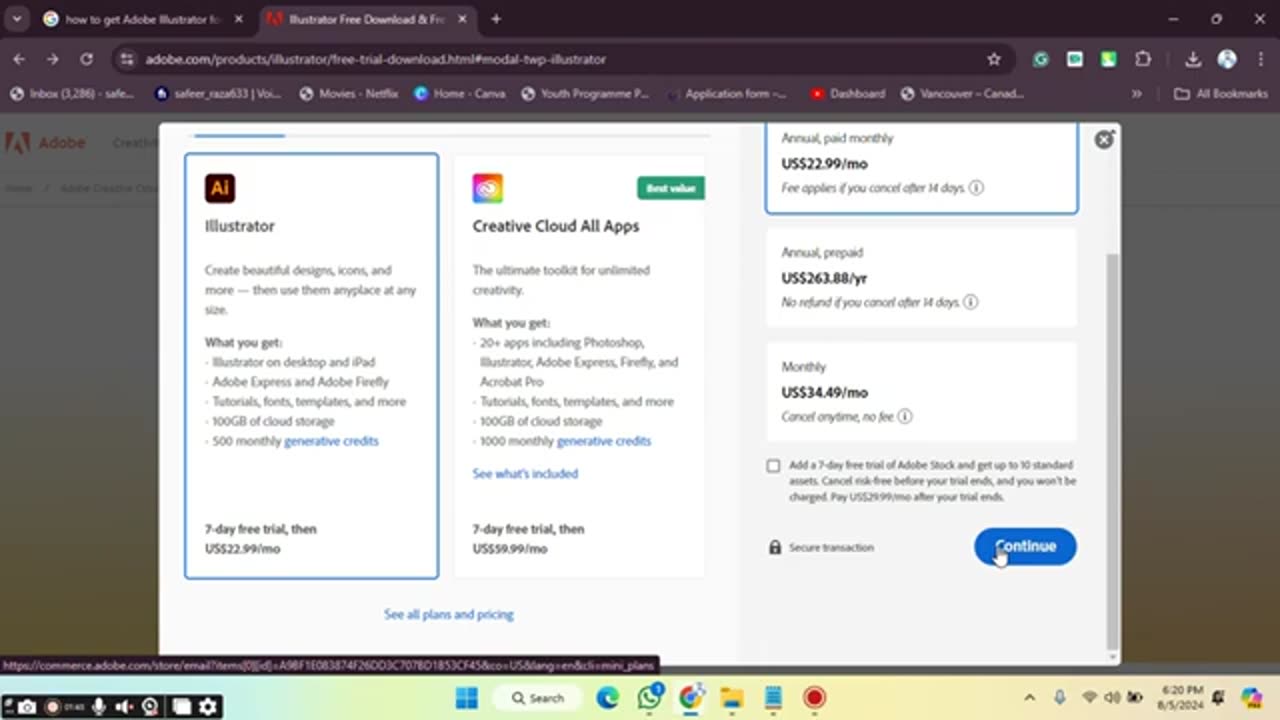Click the recorder camera screenshot icon
Image resolution: width=1280 pixels, height=720 pixels.
coord(27,707)
